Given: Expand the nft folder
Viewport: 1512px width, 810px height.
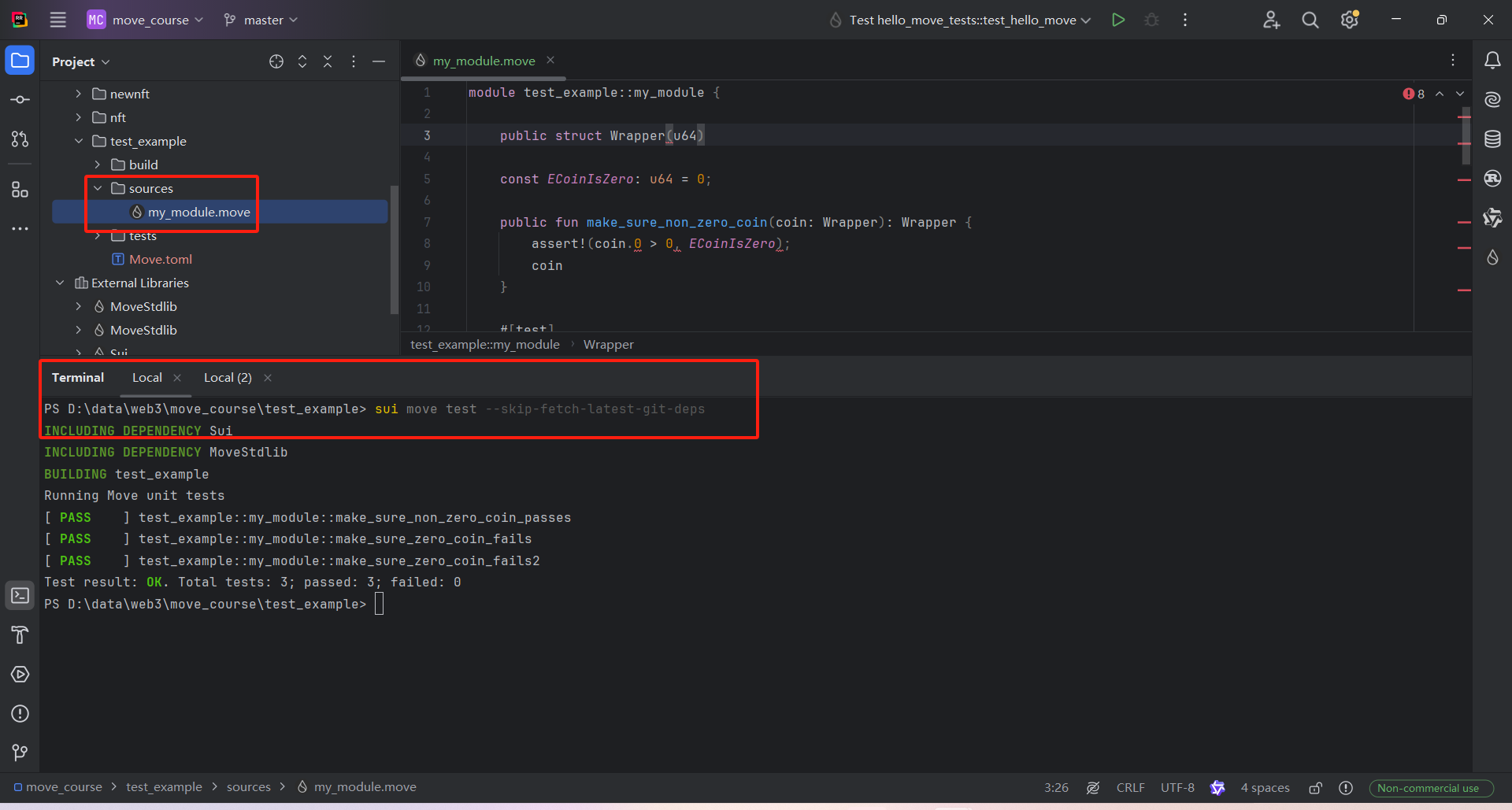Looking at the screenshot, I should (x=79, y=117).
